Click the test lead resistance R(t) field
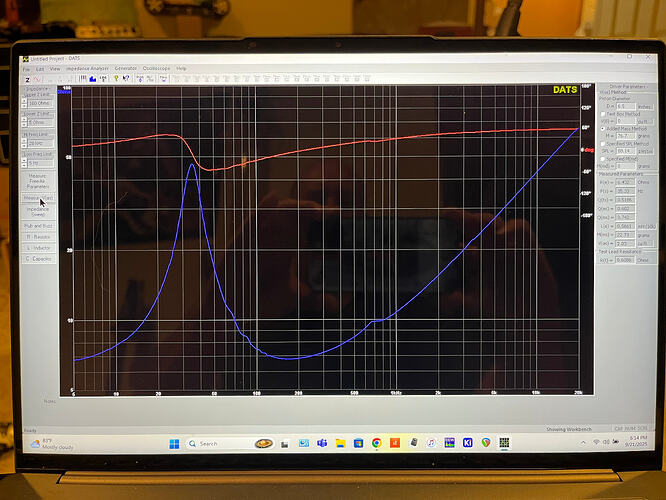Viewport: 666px width, 500px height. pos(626,260)
